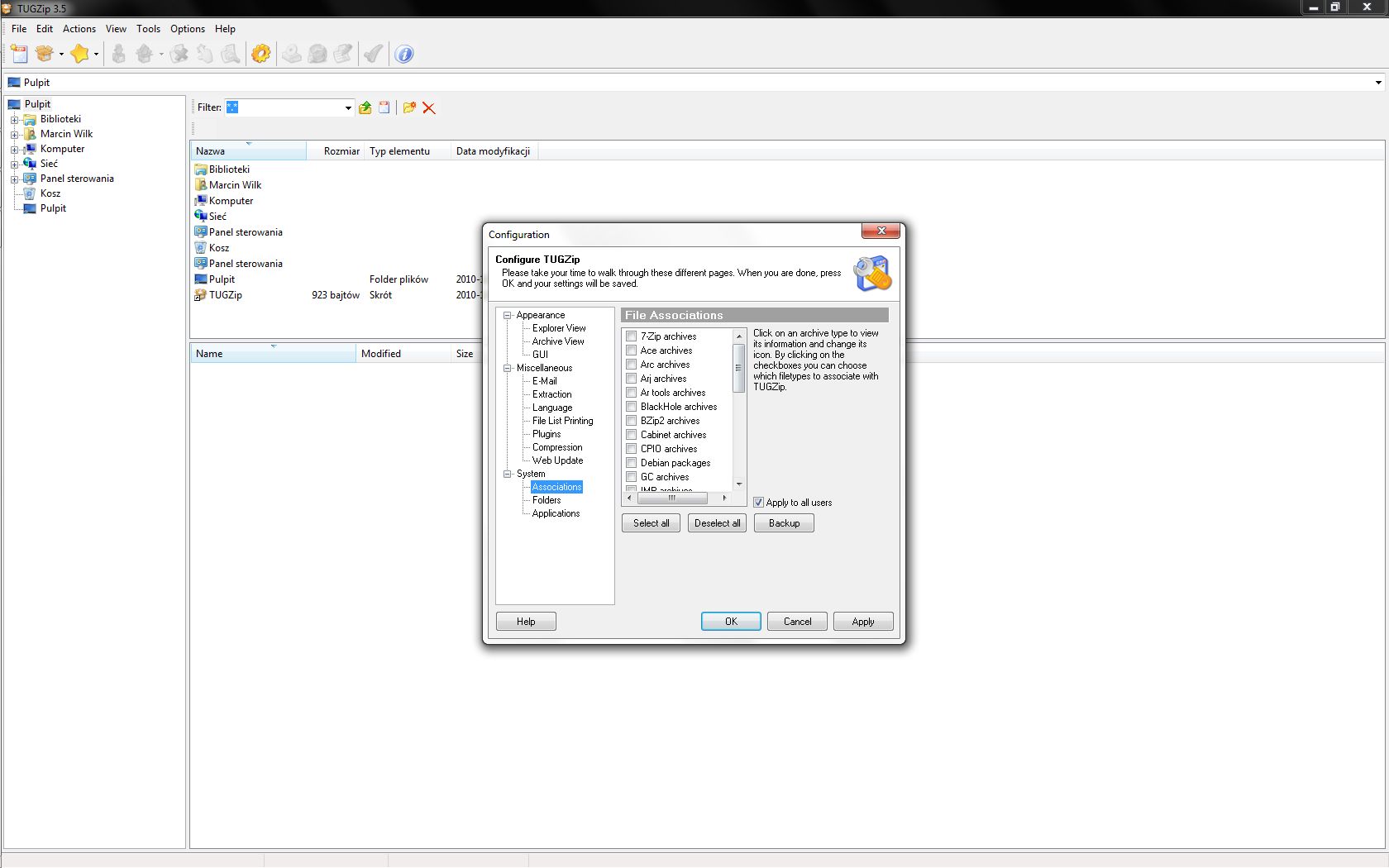Click the notepad icon beside the filter box
1389x868 pixels.
pos(384,107)
